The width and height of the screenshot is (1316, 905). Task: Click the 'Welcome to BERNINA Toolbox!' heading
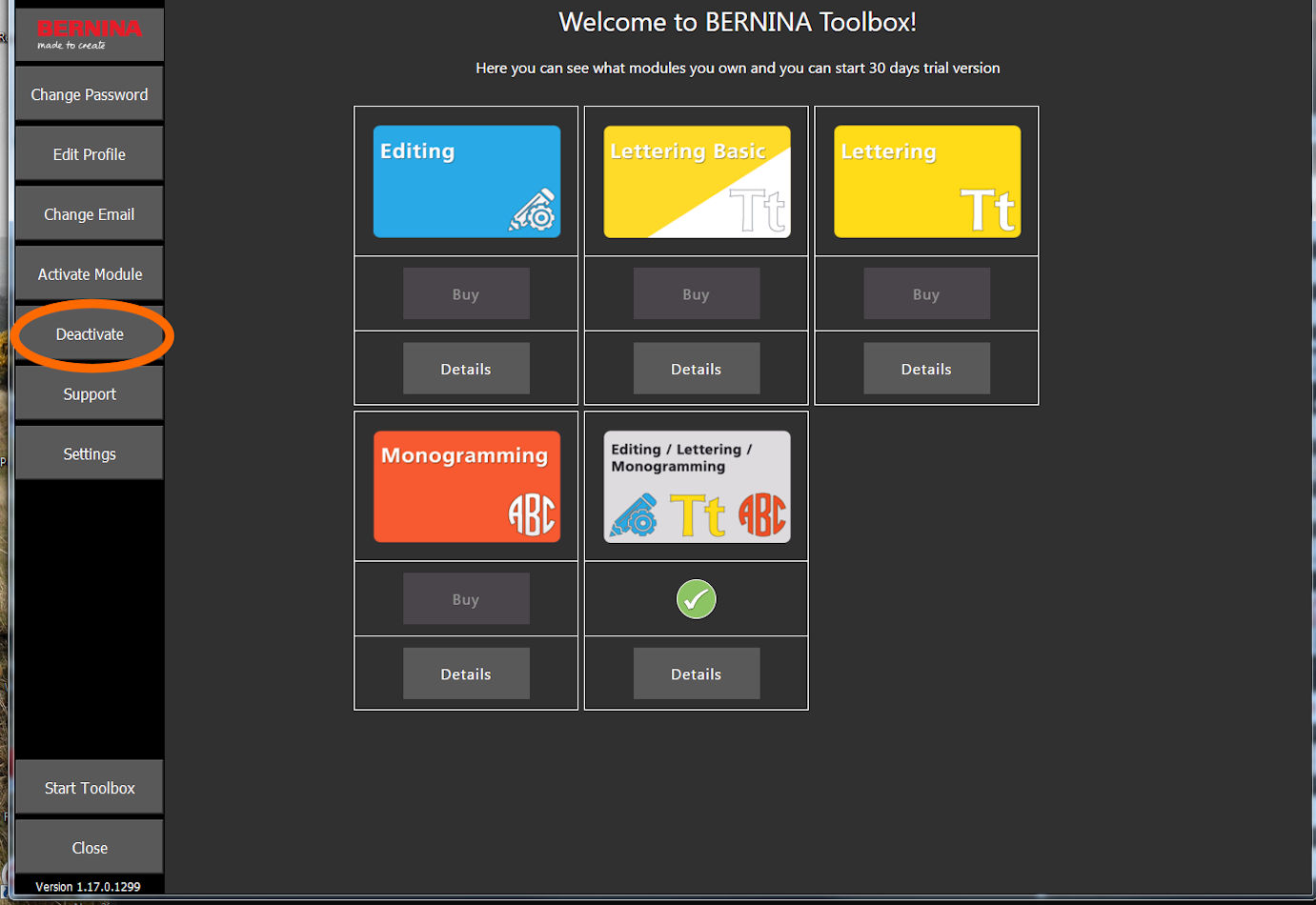pyautogui.click(x=738, y=22)
